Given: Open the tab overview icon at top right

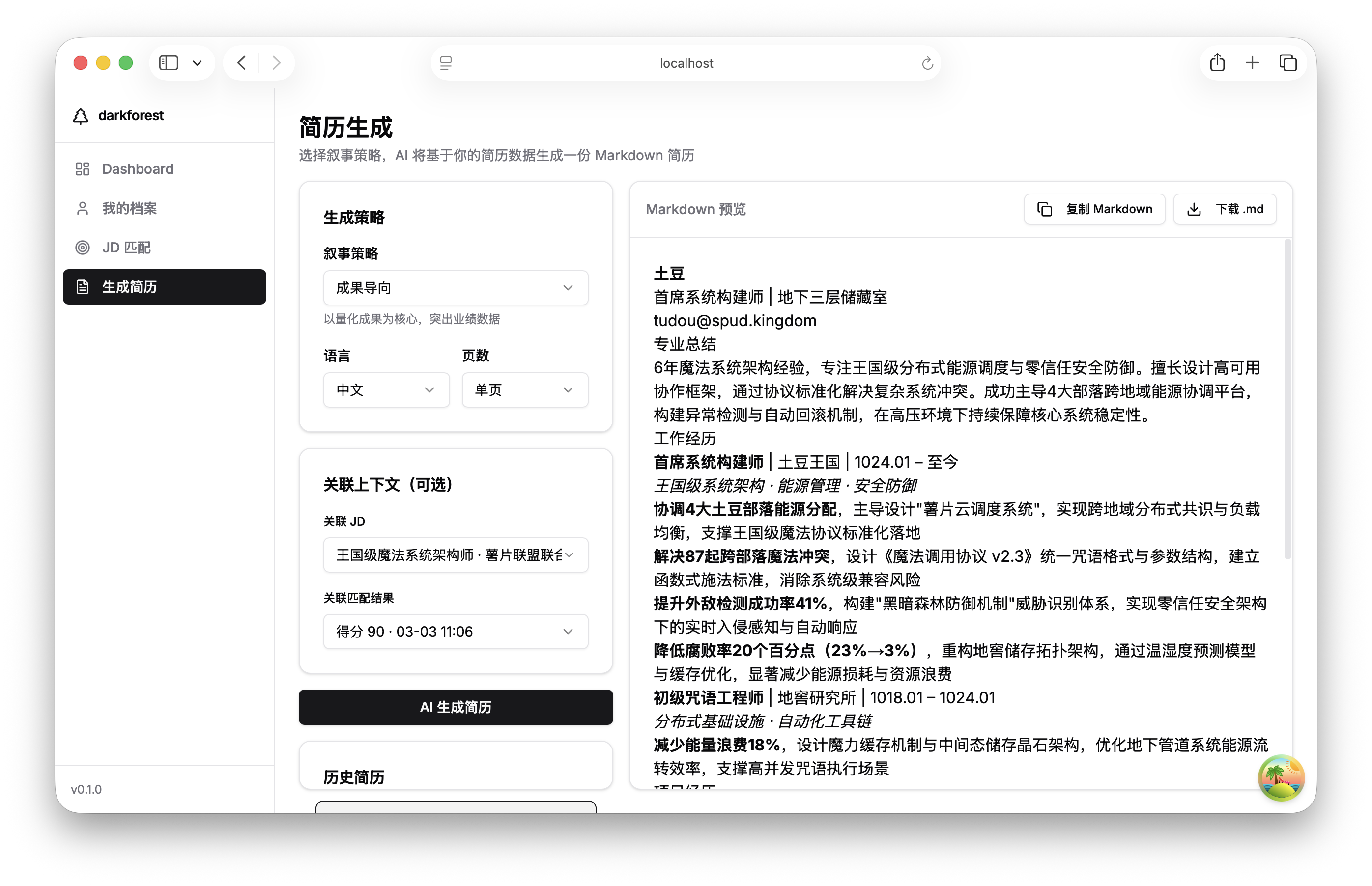Looking at the screenshot, I should click(1288, 62).
